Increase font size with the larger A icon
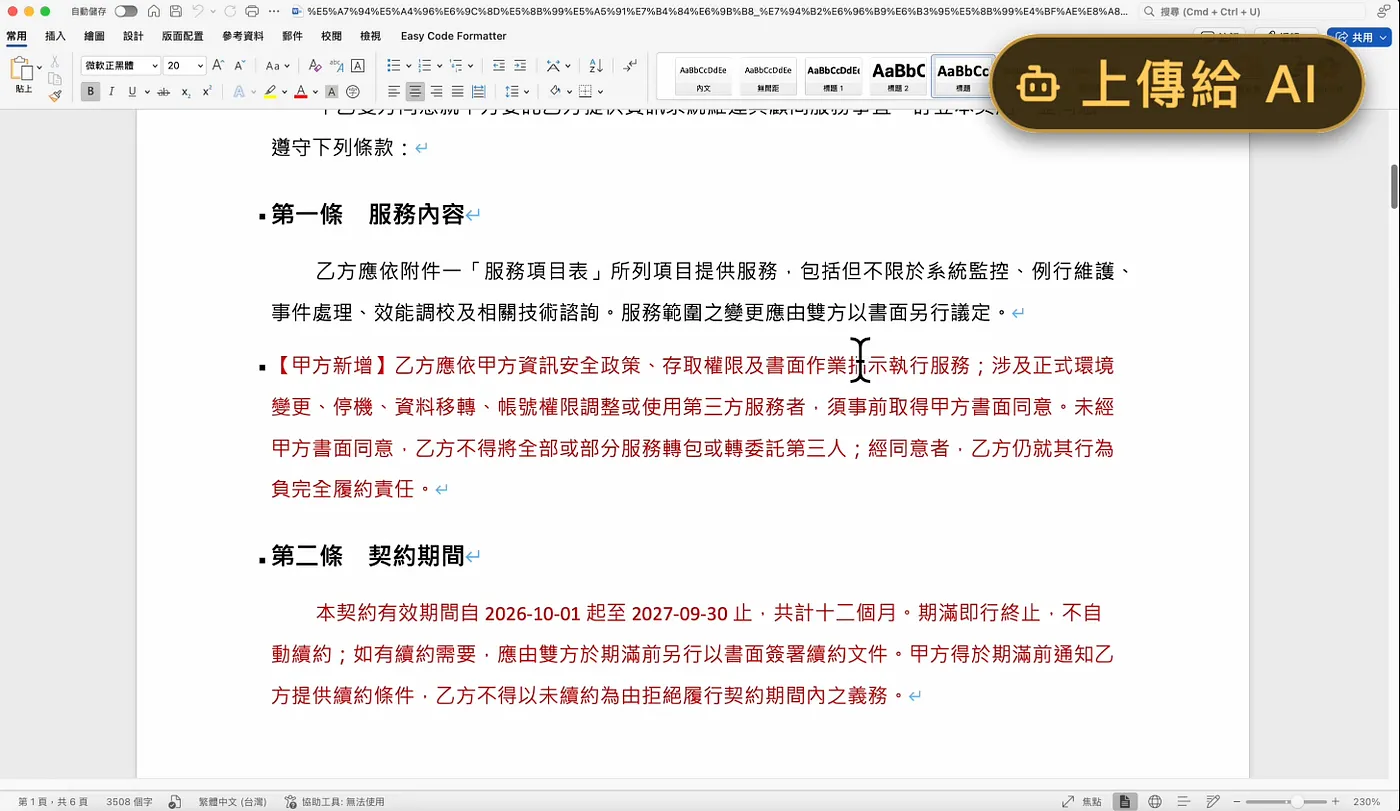 [x=218, y=65]
